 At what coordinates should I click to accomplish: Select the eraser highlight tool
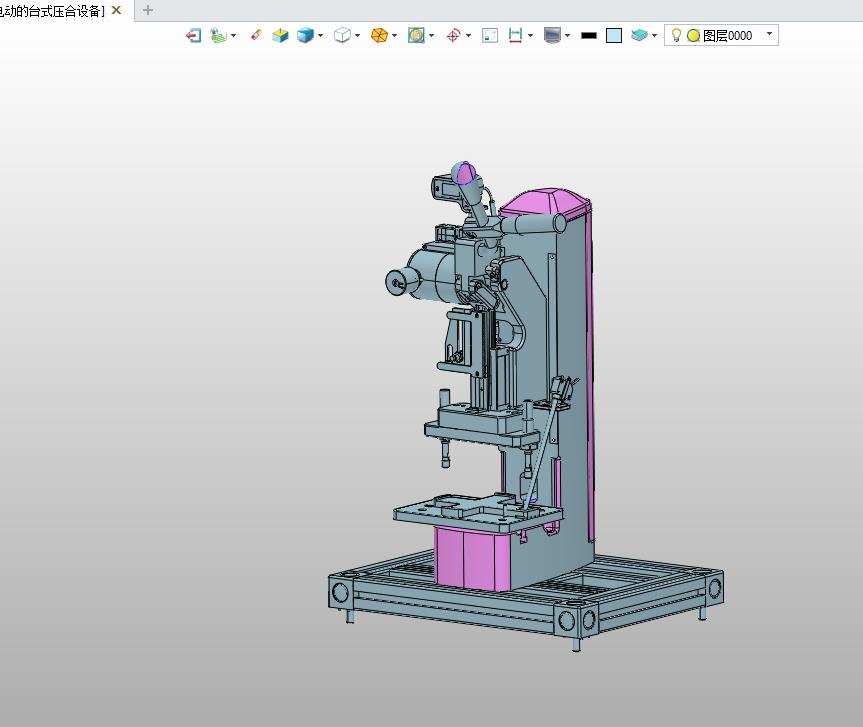tap(256, 36)
